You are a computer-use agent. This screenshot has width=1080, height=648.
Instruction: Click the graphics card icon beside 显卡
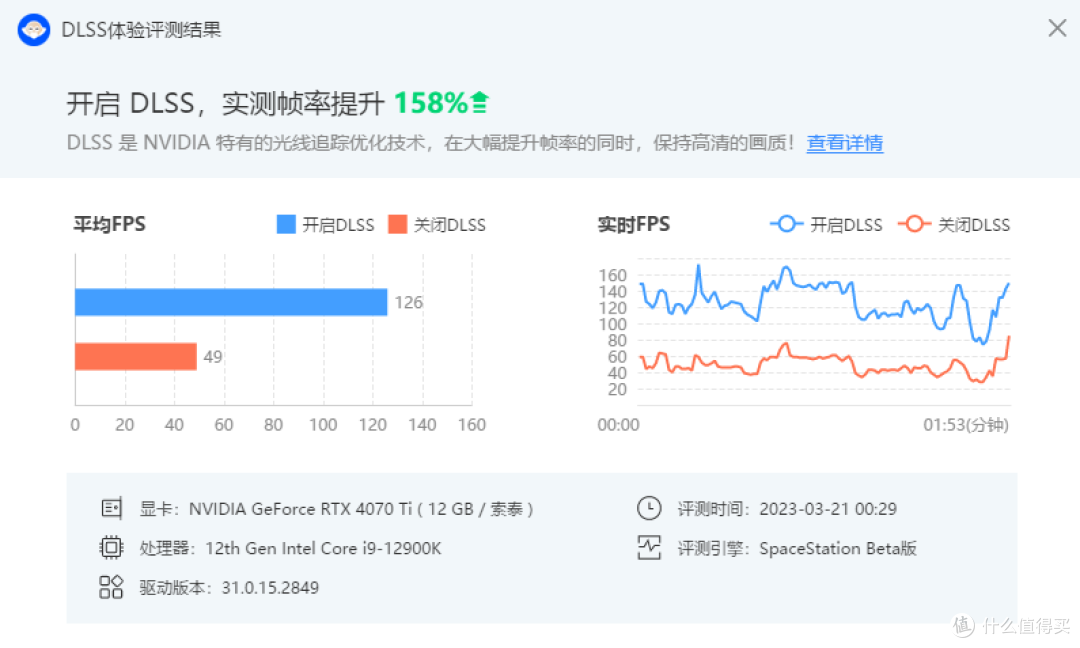tap(112, 509)
